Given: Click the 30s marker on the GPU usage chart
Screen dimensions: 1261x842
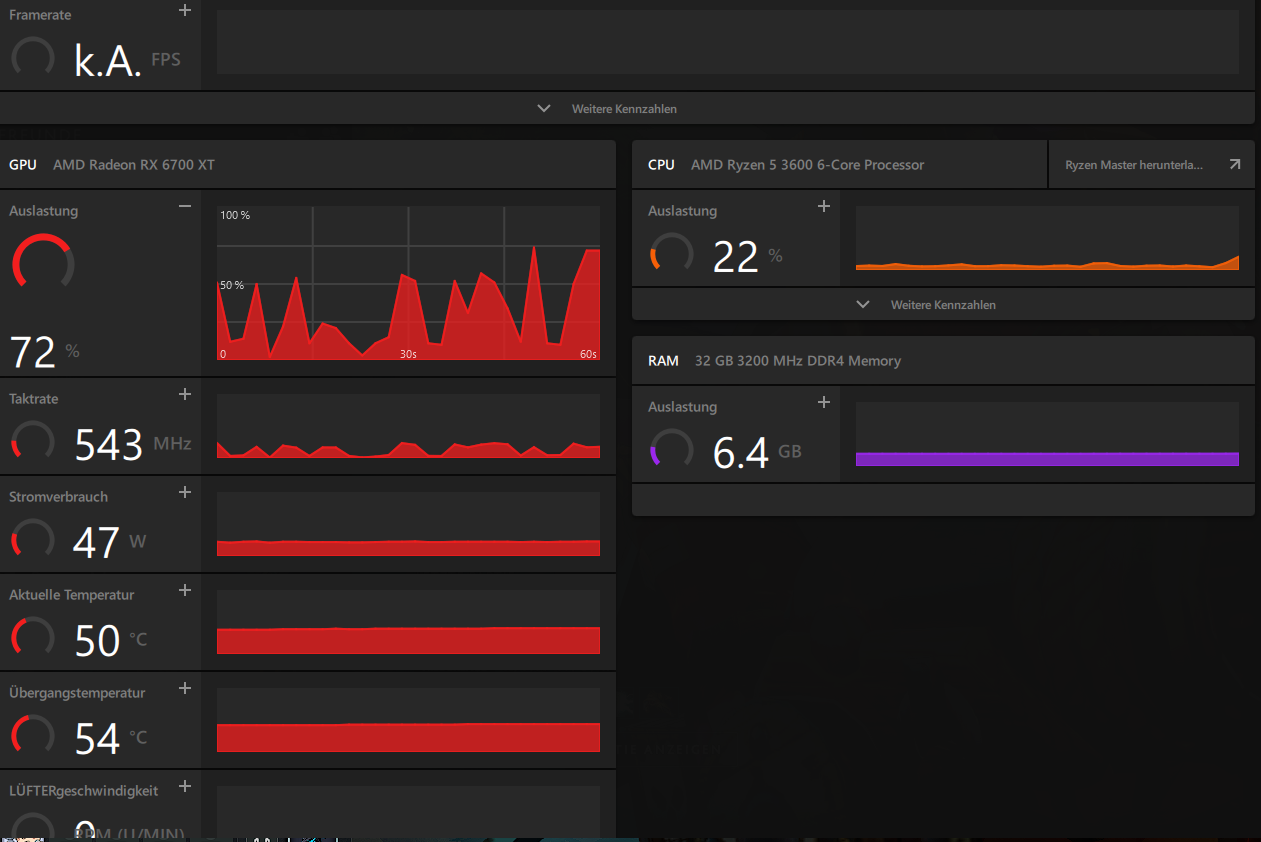Looking at the screenshot, I should 408,354.
